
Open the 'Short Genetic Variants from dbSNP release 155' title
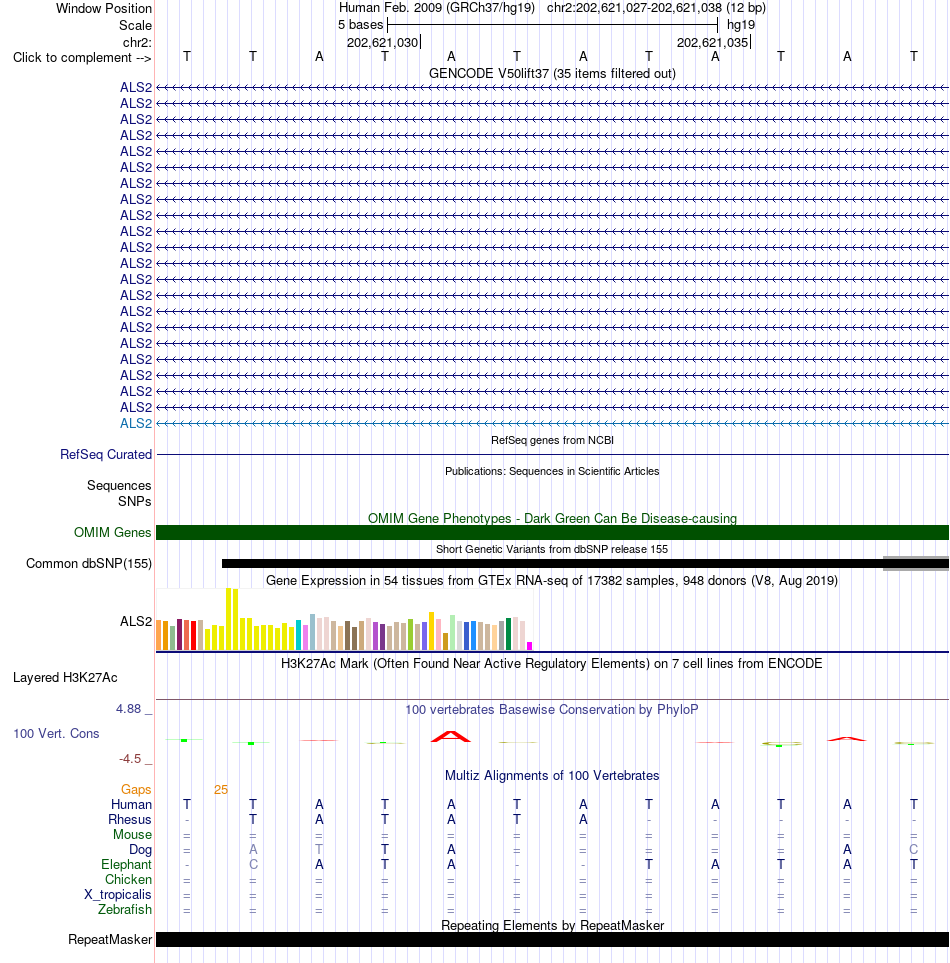tap(552, 549)
